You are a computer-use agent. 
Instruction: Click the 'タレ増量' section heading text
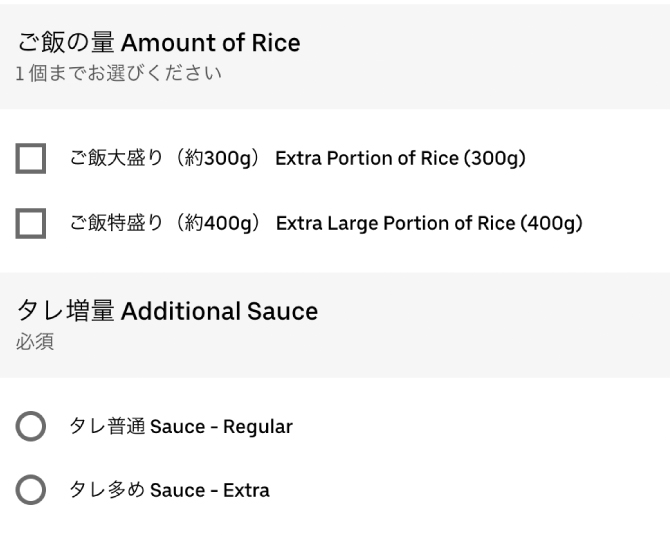pyautogui.click(x=66, y=311)
